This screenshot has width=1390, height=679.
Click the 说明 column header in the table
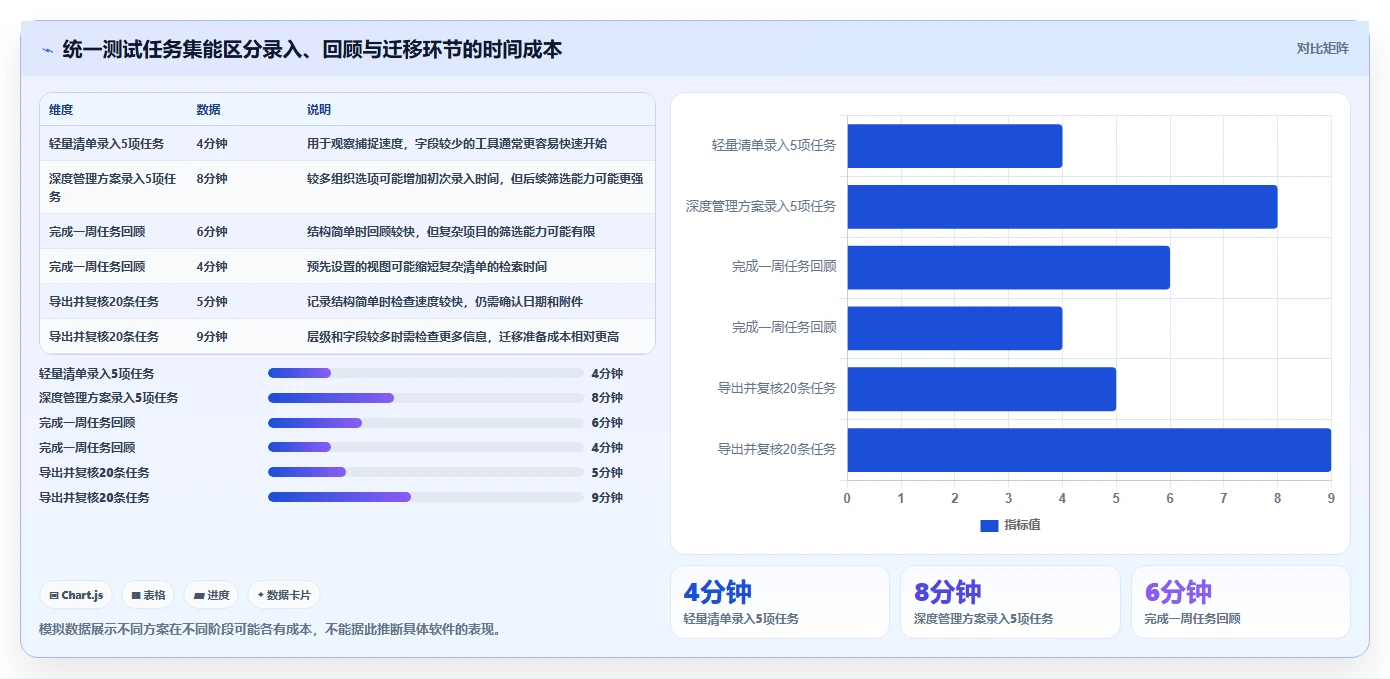(319, 110)
